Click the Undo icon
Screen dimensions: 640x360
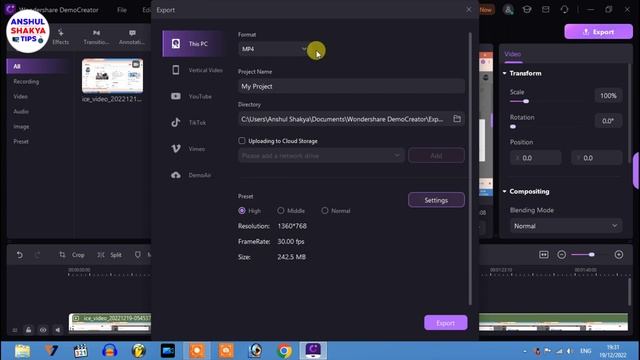pos(20,255)
